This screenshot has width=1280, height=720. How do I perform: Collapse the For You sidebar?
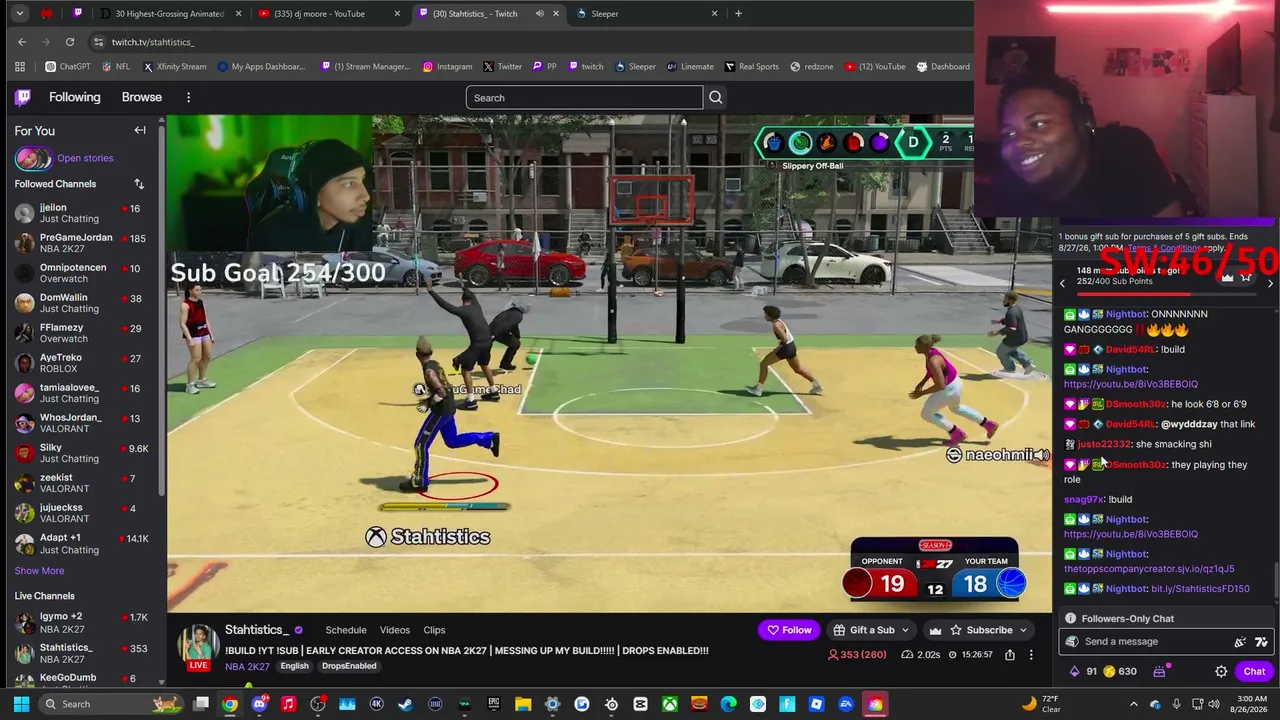(140, 130)
